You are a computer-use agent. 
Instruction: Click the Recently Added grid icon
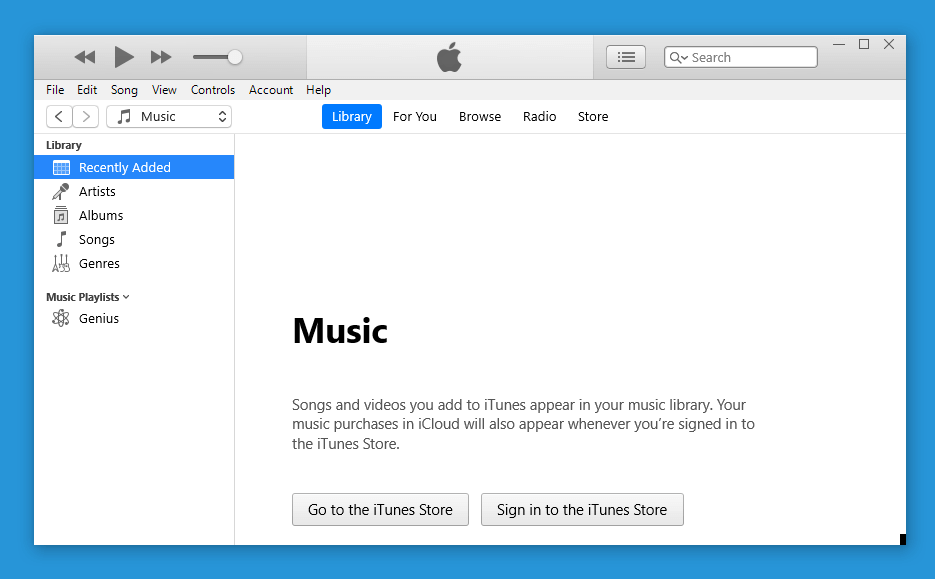point(61,168)
